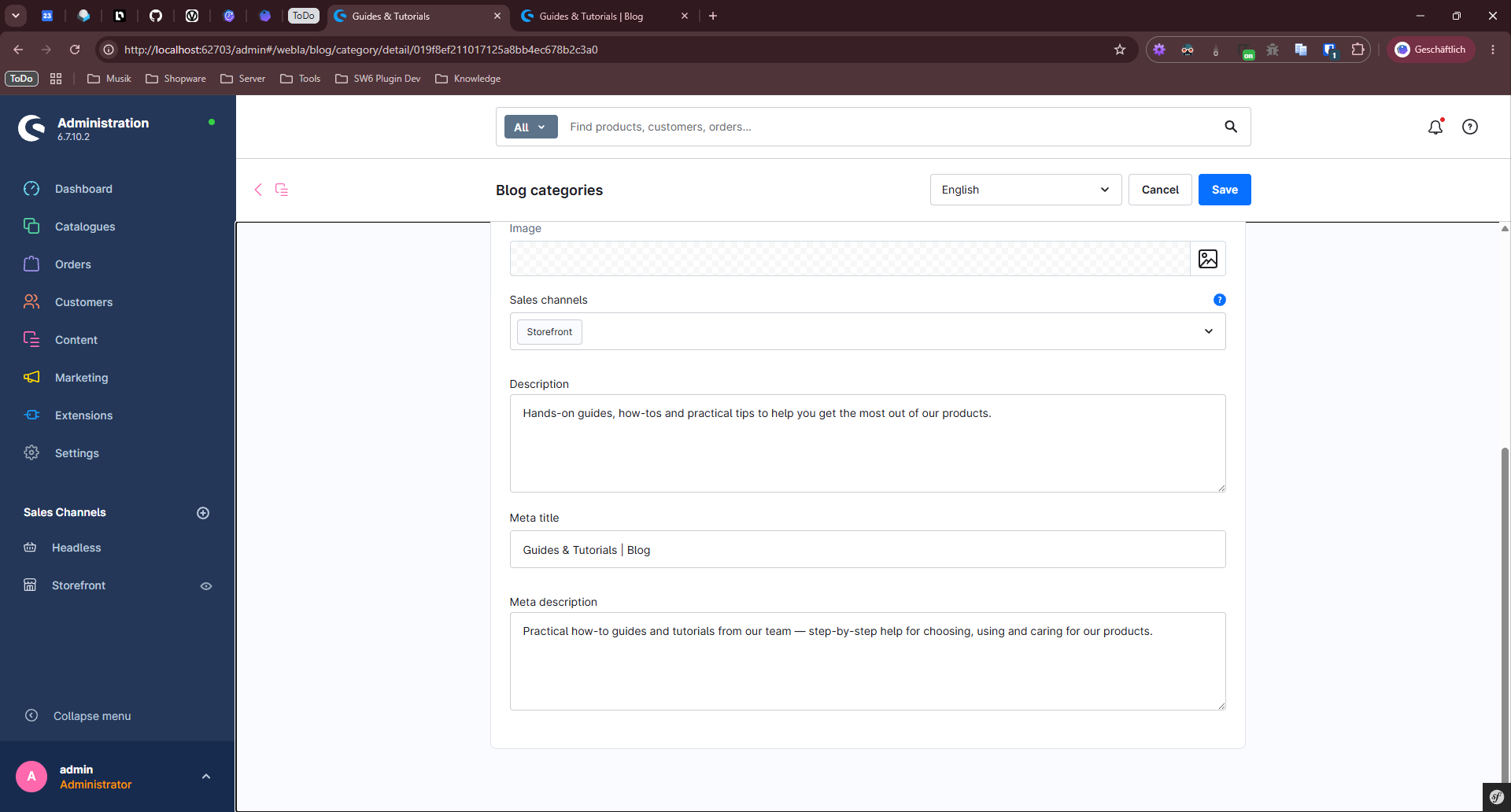The height and width of the screenshot is (812, 1511).
Task: Collapse the admin sidebar menu
Action: pyautogui.click(x=92, y=716)
